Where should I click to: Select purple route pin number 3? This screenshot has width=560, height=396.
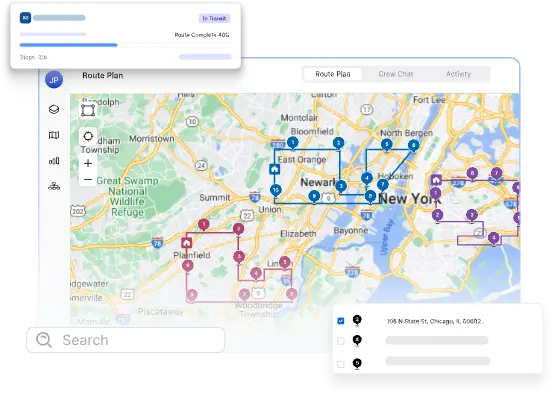(x=472, y=215)
